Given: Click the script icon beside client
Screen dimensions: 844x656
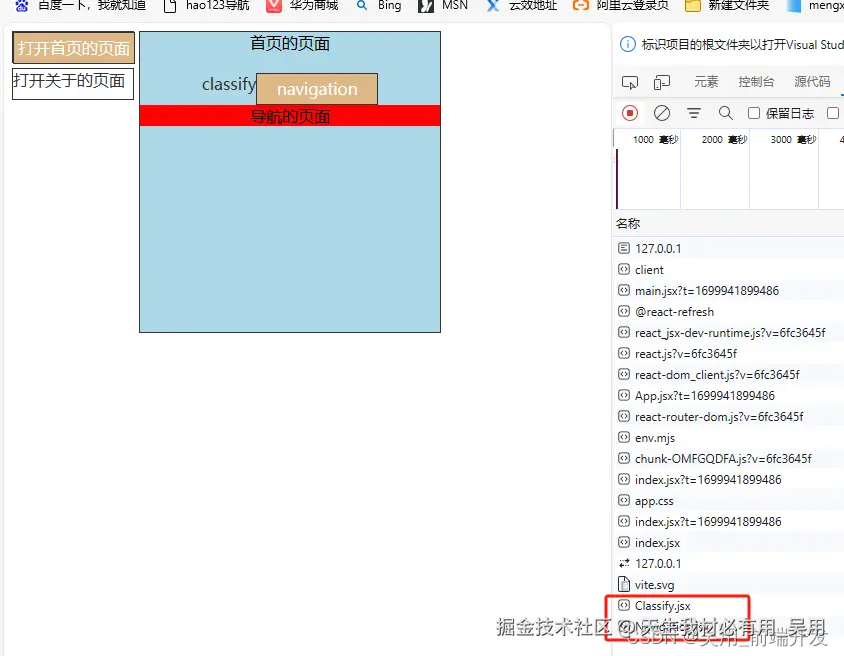Looking at the screenshot, I should coord(624,269).
